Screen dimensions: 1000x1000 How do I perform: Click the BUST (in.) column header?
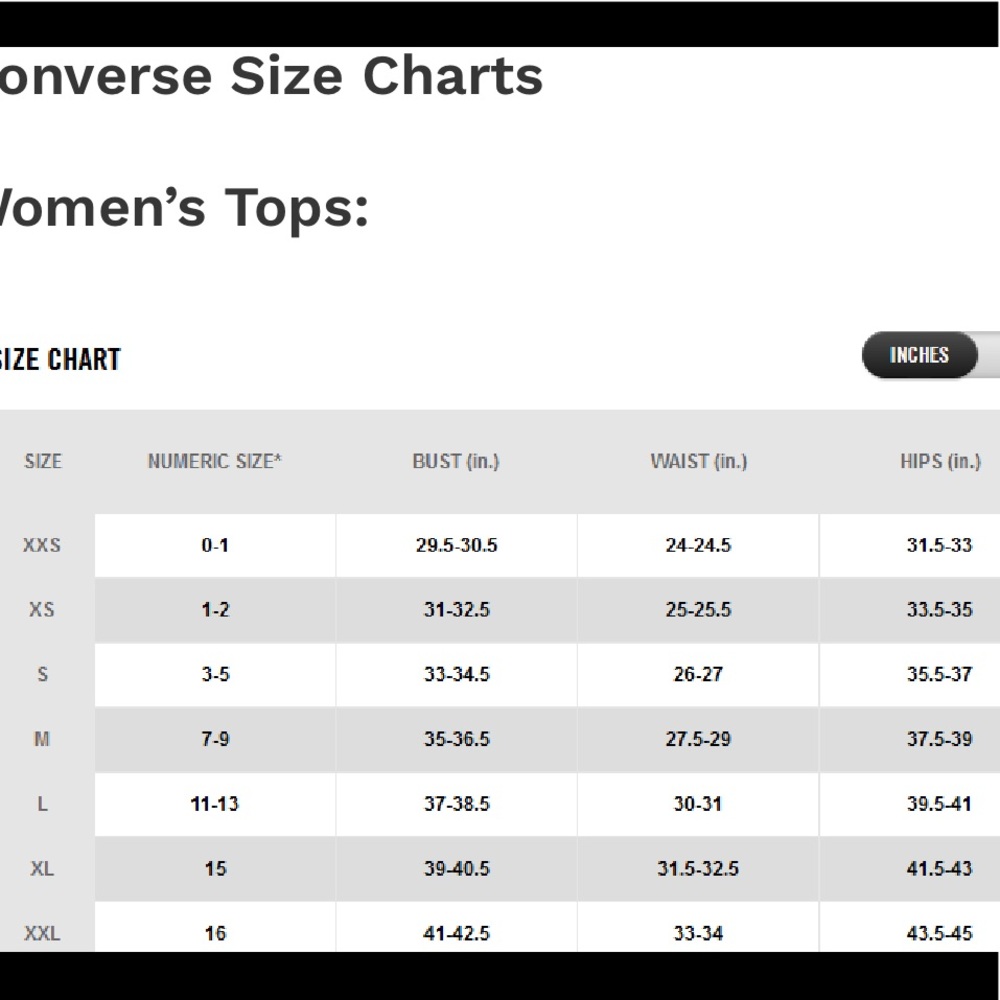(456, 461)
